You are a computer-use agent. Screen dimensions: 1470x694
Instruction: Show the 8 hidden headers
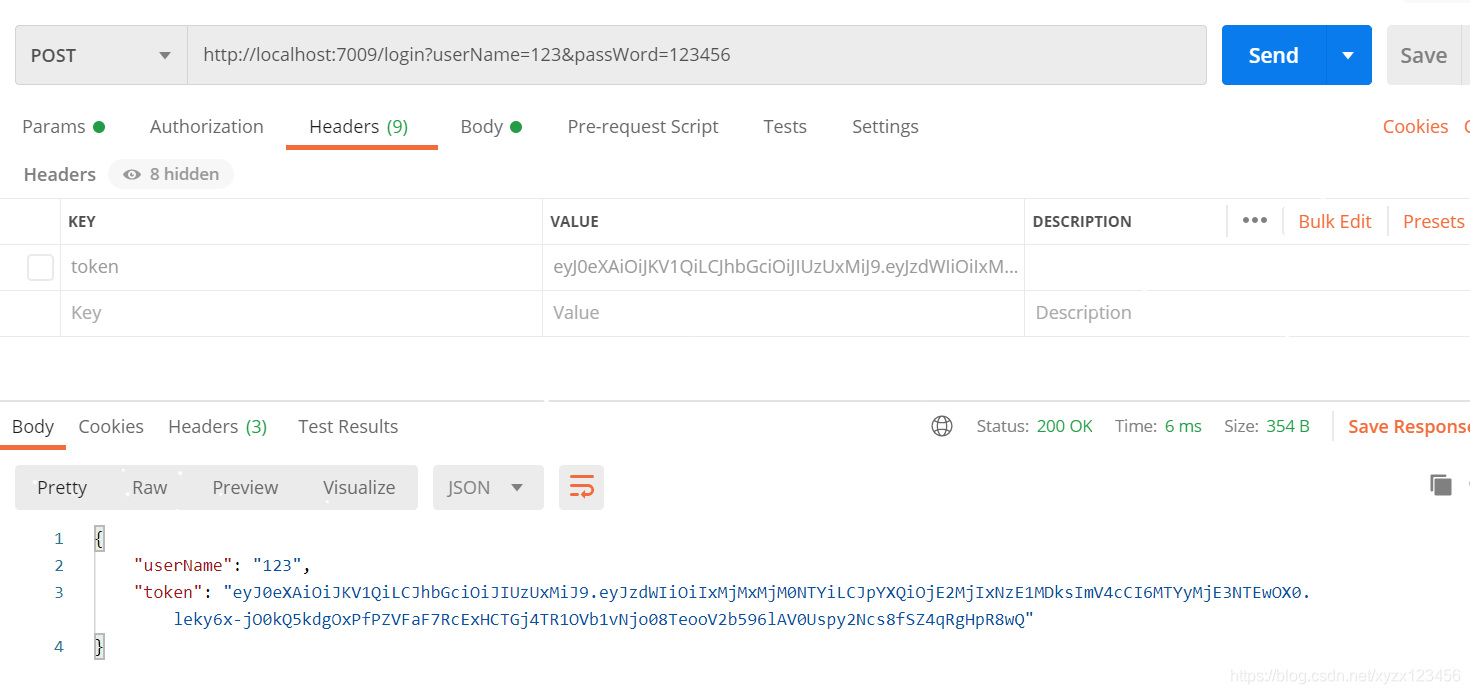point(170,174)
